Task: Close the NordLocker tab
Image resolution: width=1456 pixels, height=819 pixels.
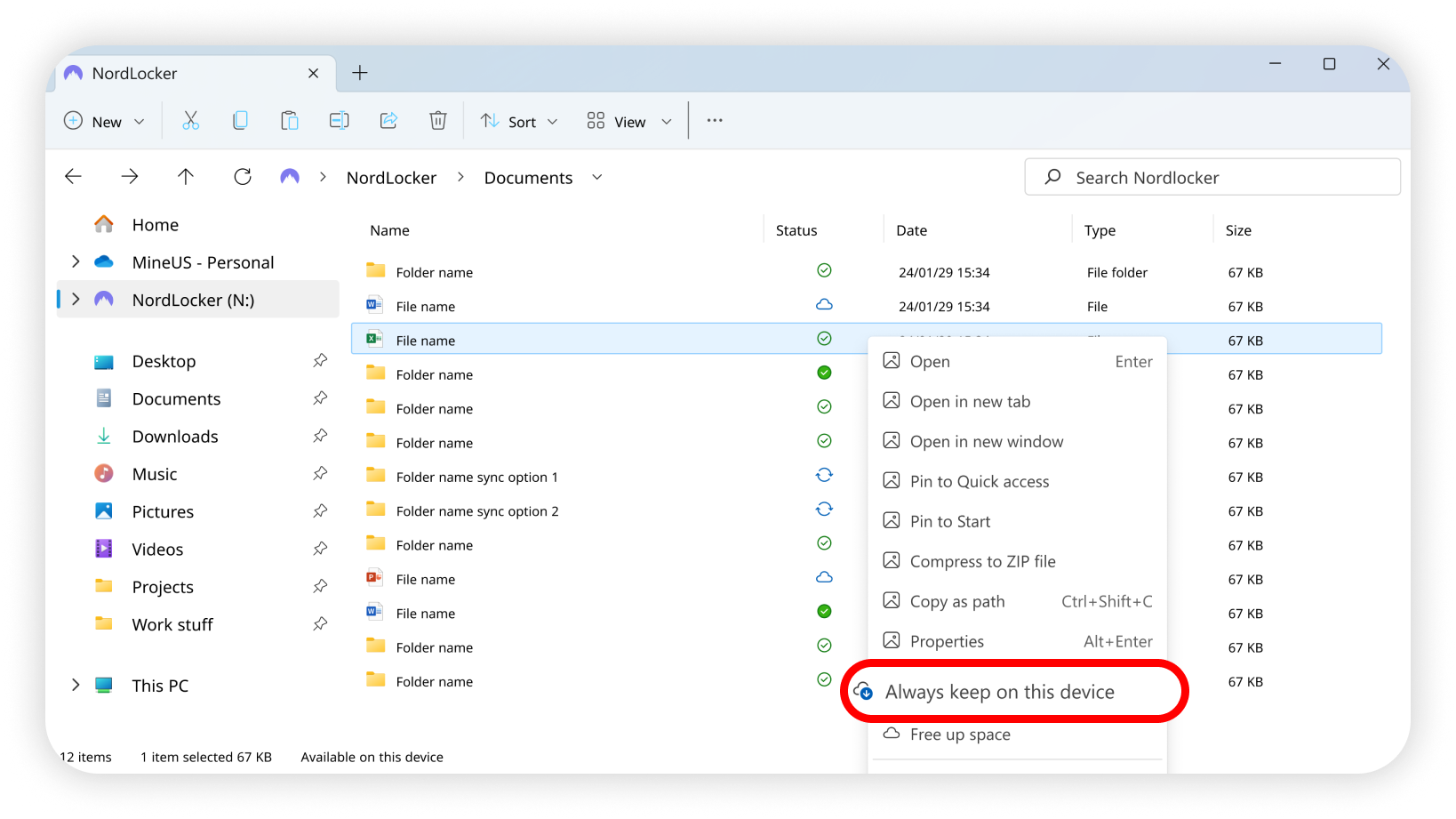Action: click(314, 73)
